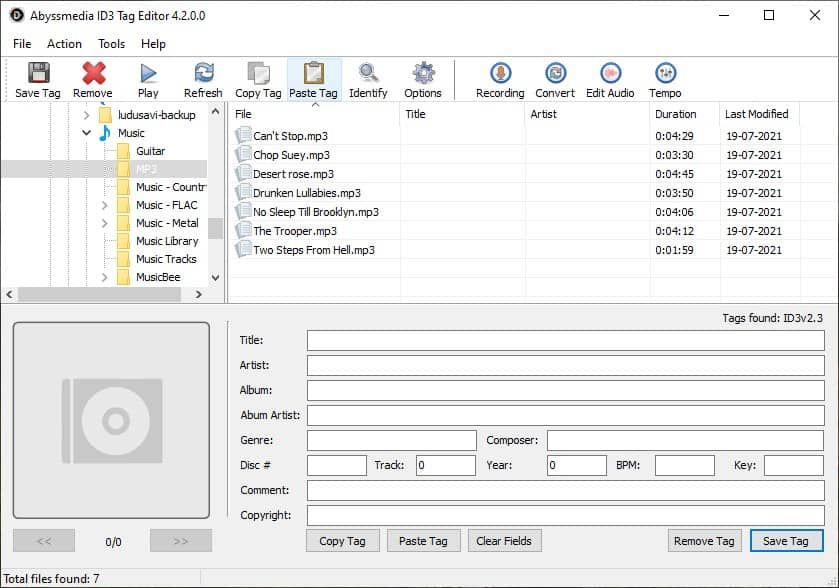This screenshot has height=588, width=839.
Task: Open the Identify tool in the toolbar
Action: (368, 73)
